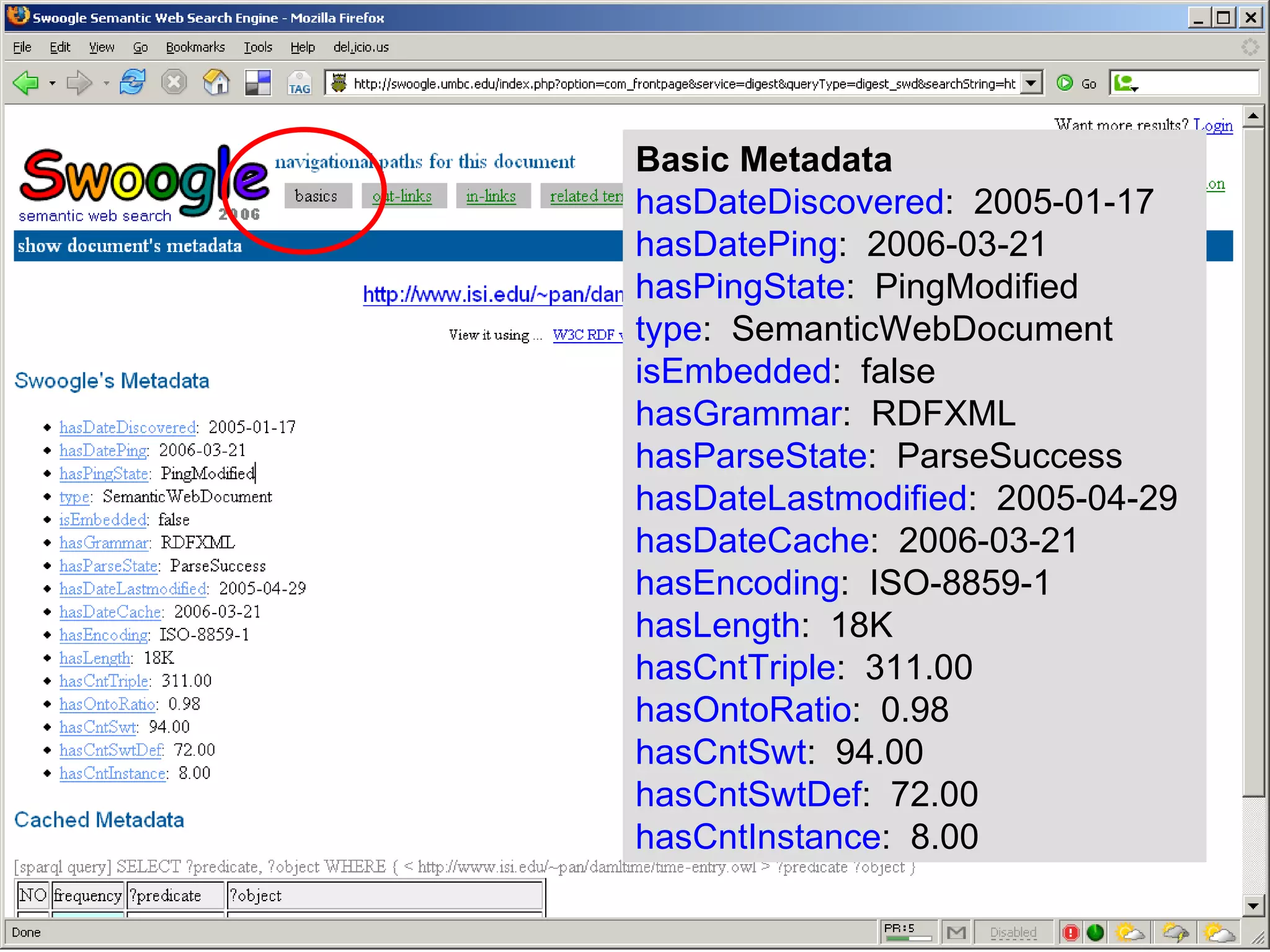Open the Gmail notifier icon in the status bar
Screen dimensions: 1270x952
click(x=956, y=932)
